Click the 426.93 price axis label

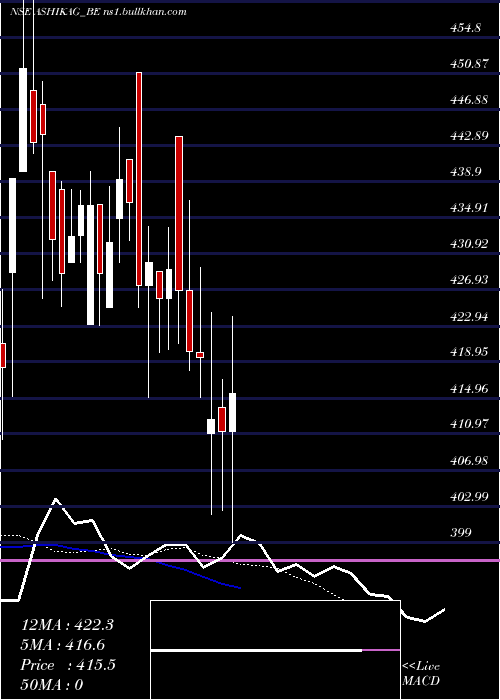(x=468, y=280)
